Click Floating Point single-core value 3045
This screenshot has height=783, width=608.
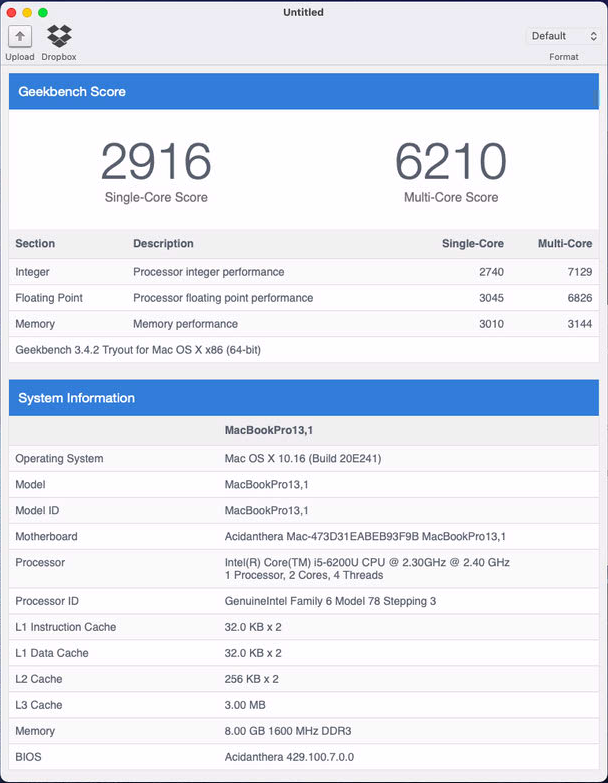[491, 298]
